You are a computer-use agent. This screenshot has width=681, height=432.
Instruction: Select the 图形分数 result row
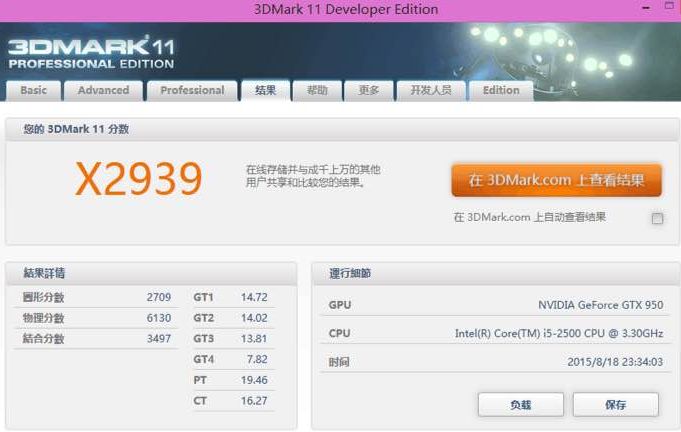(96, 297)
